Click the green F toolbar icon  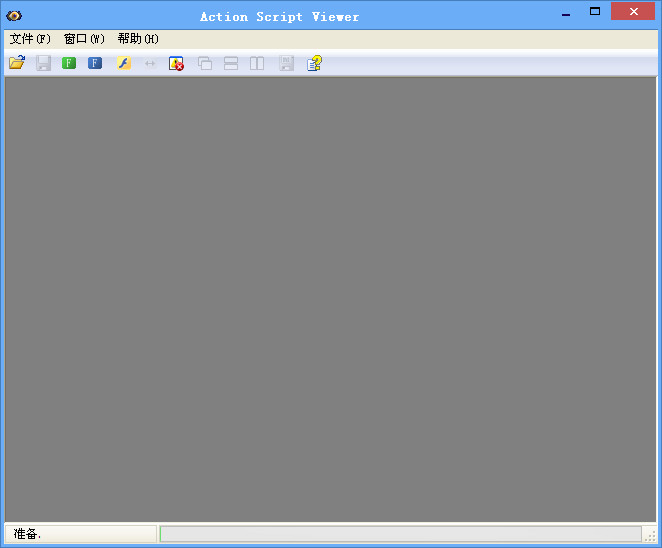click(69, 63)
